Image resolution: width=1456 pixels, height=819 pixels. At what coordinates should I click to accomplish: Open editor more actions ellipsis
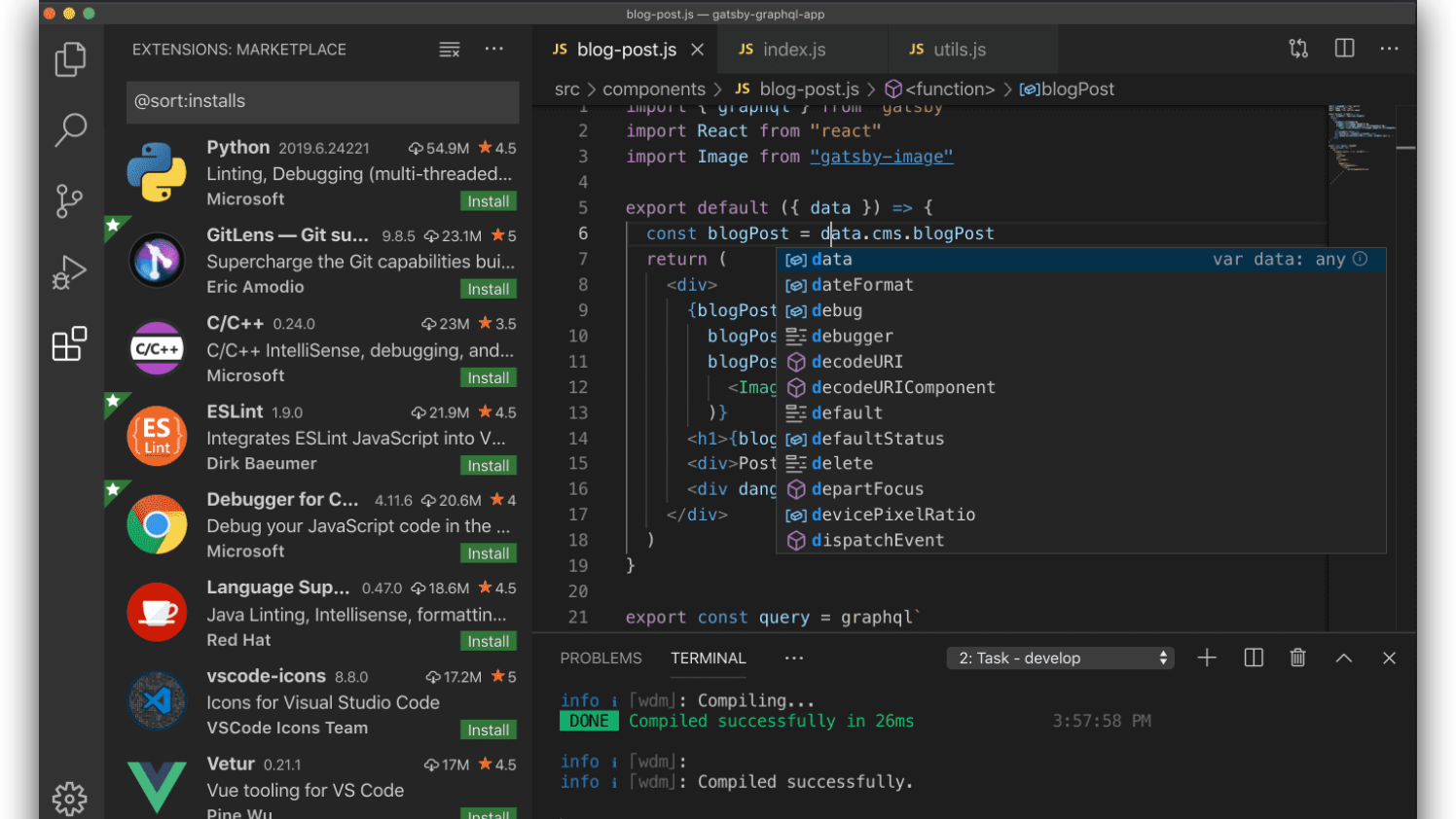pos(1389,49)
